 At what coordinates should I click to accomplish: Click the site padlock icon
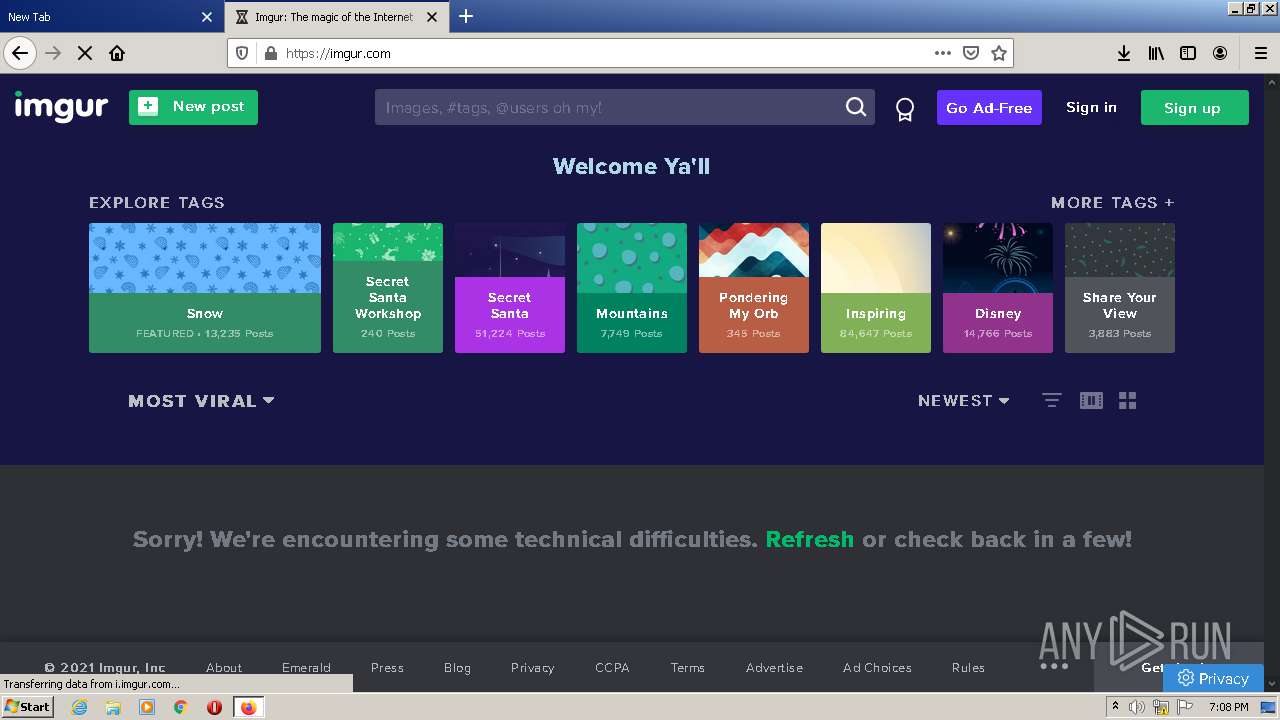pyautogui.click(x=269, y=53)
